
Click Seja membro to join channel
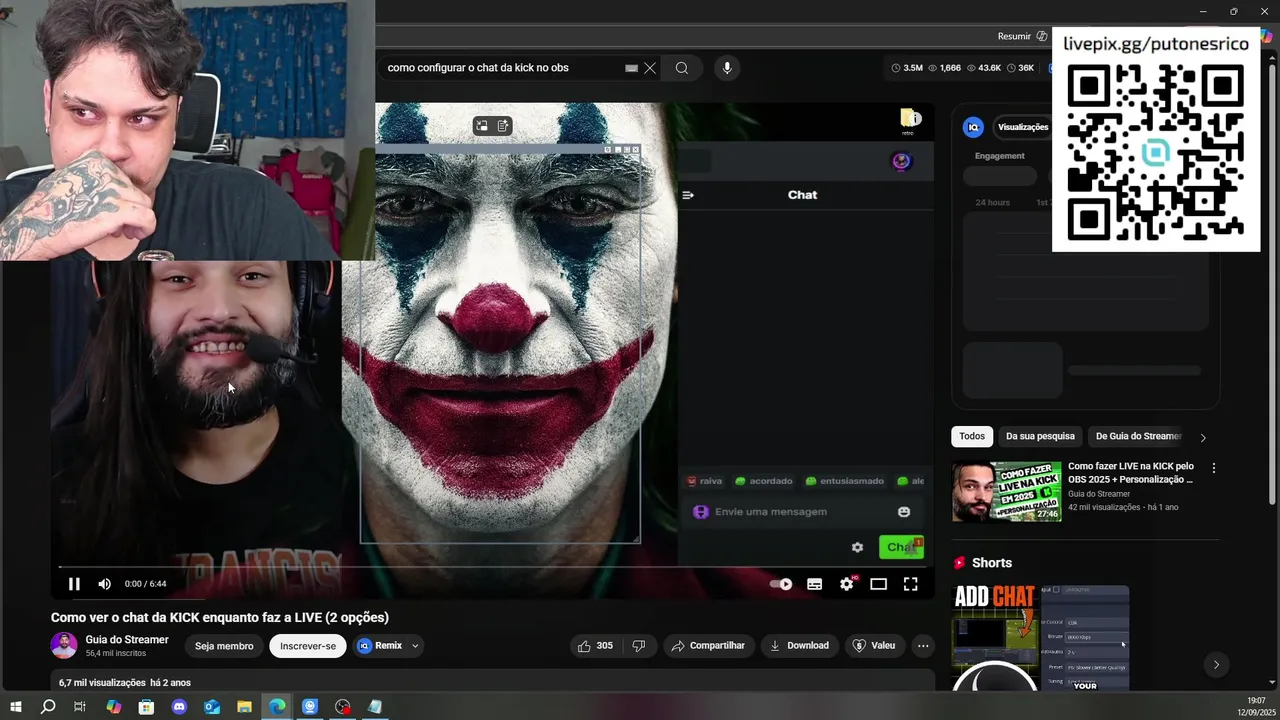[x=224, y=646]
